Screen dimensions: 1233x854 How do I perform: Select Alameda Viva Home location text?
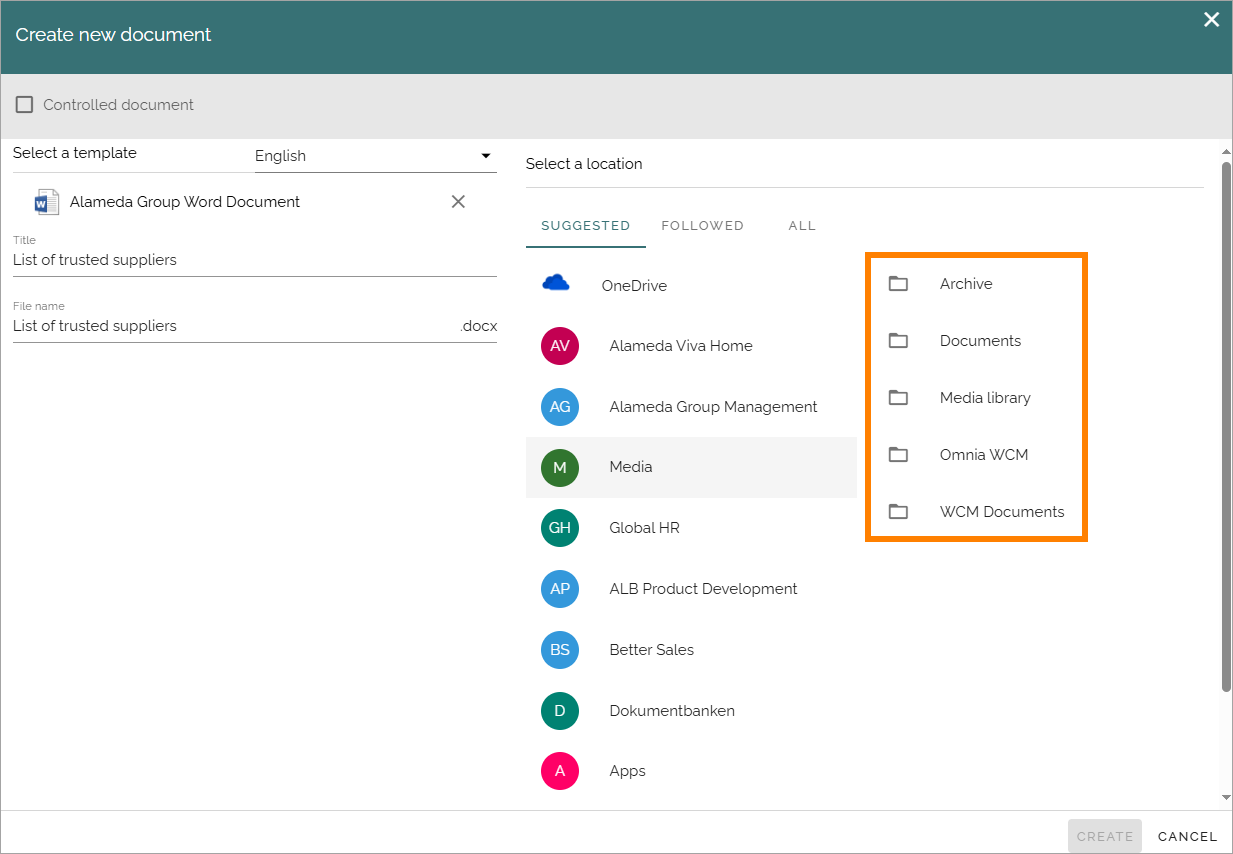pyautogui.click(x=681, y=346)
